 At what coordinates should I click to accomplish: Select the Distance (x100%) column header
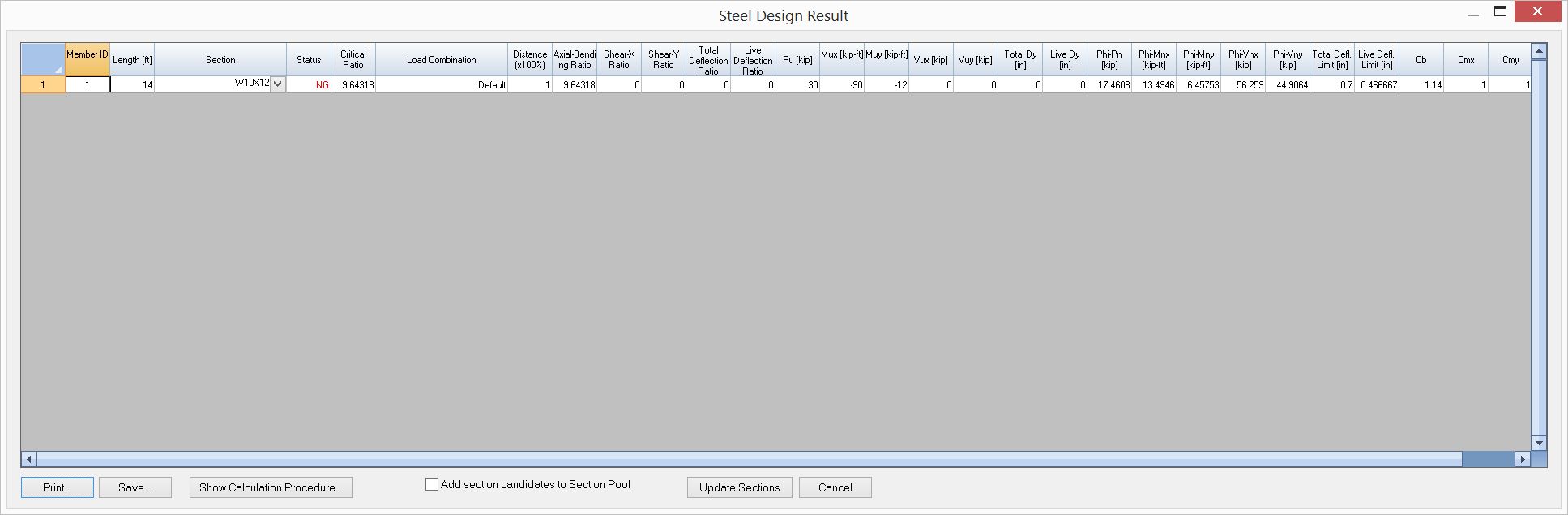[530, 59]
